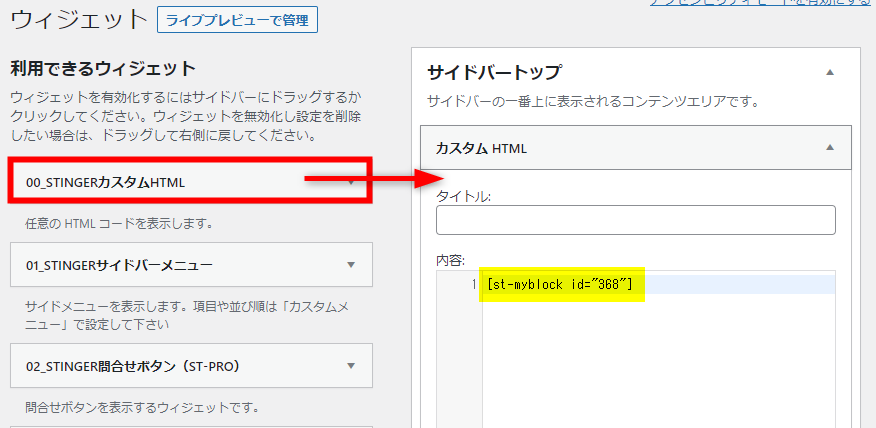Click the 内容: label above the editor
Viewport: 876px width, 428px height.
tap(449, 259)
